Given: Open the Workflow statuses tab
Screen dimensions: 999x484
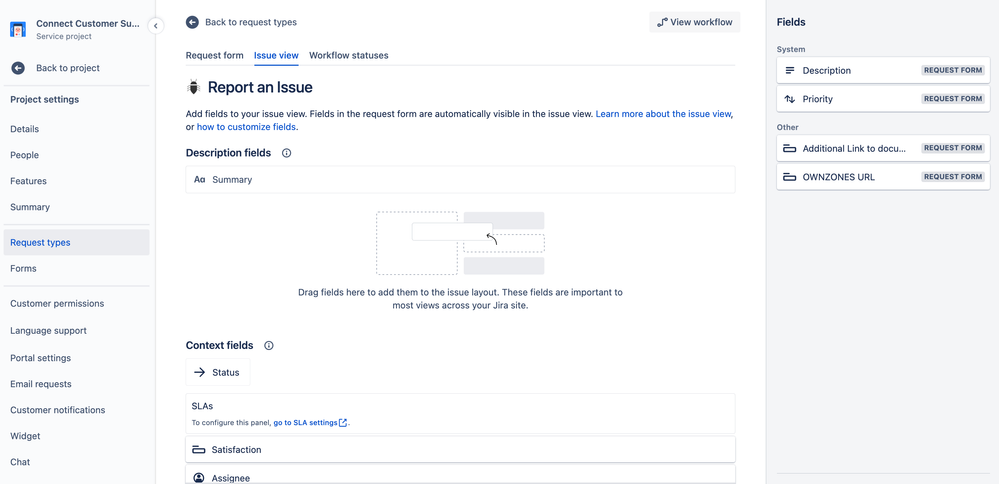Looking at the screenshot, I should (x=349, y=55).
